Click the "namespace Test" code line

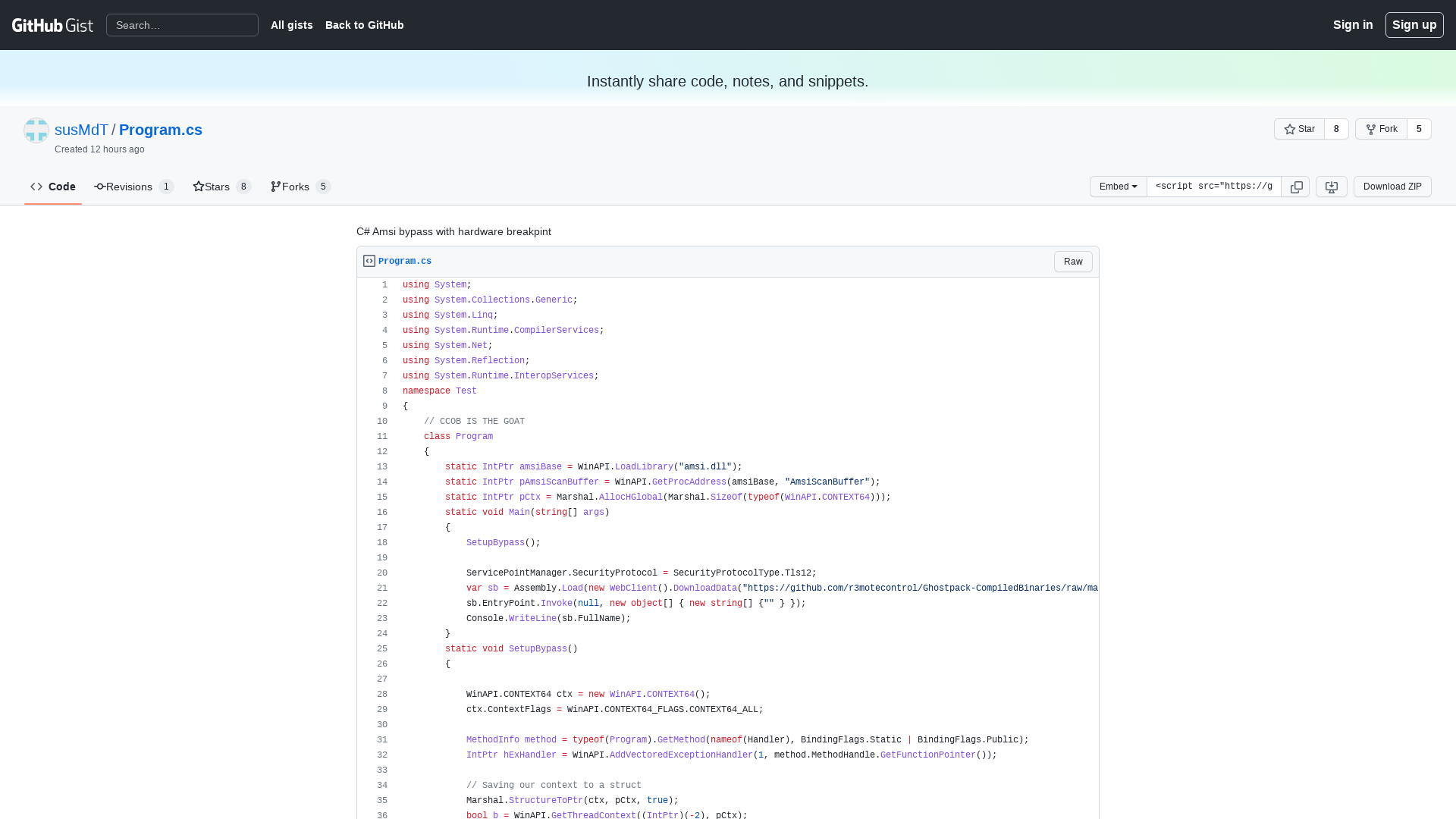pos(440,391)
